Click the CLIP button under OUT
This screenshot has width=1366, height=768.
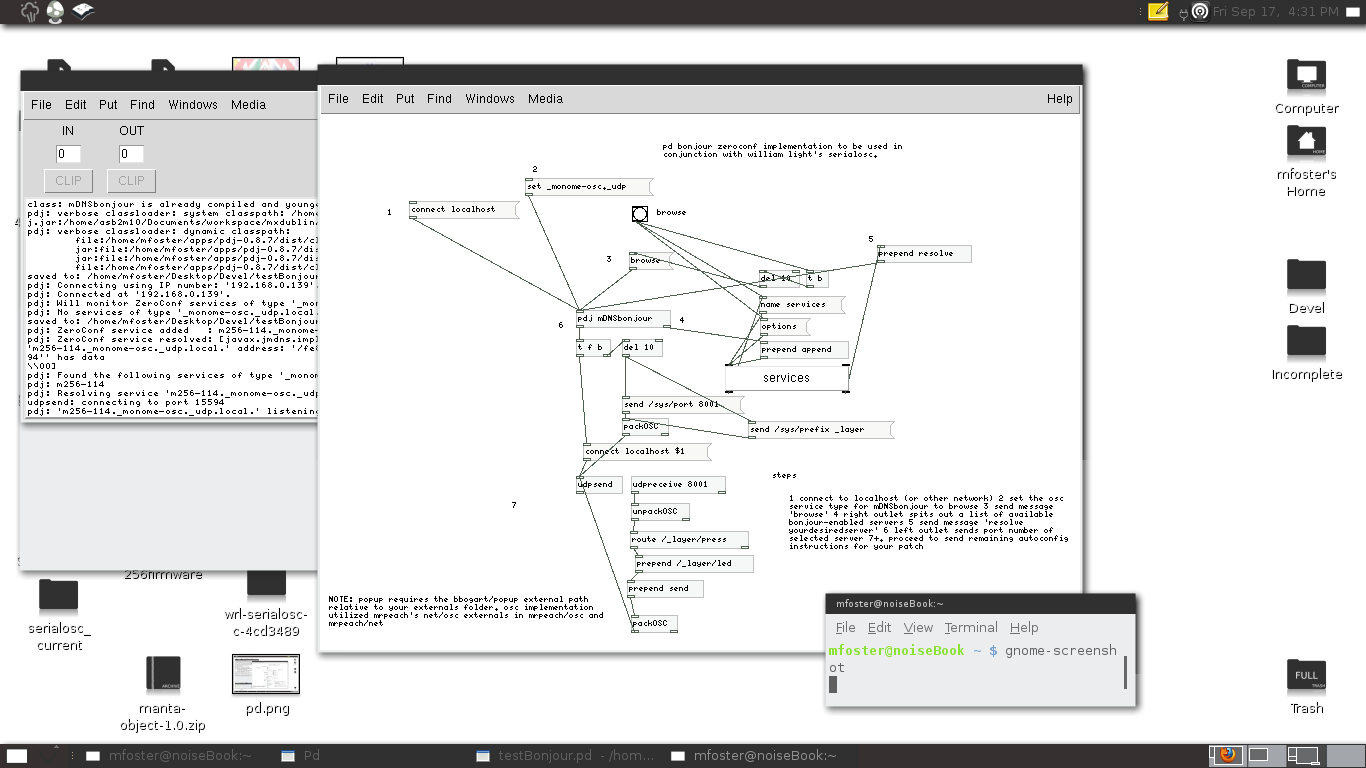click(131, 181)
